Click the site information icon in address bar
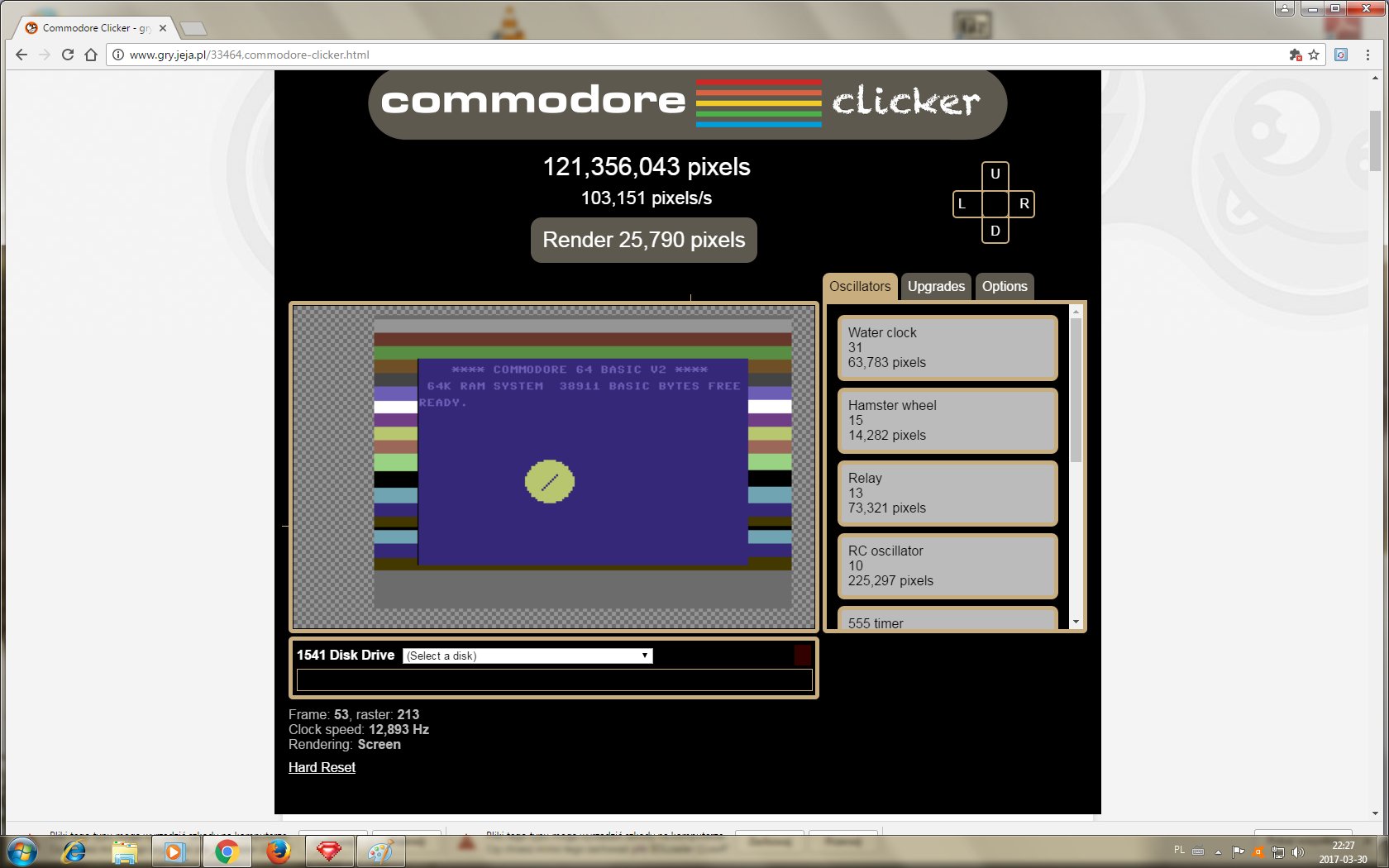This screenshot has height=868, width=1389. point(118,55)
